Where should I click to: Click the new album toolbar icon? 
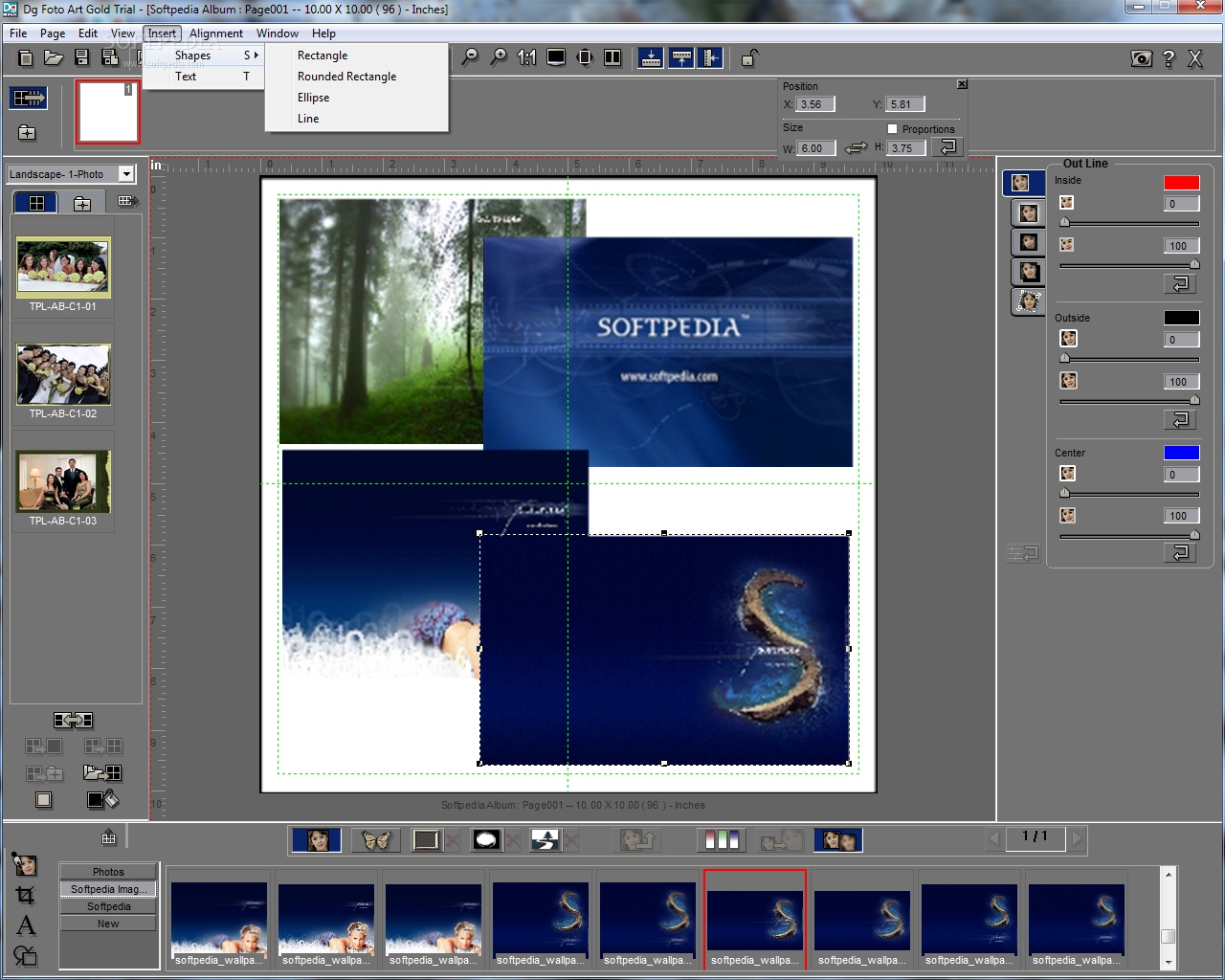click(x=26, y=58)
